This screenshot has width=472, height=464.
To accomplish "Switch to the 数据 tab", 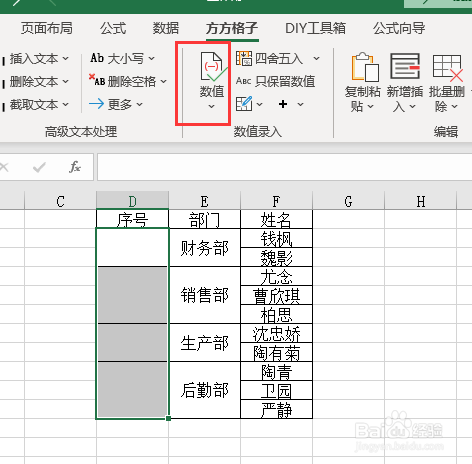I will pos(166,28).
